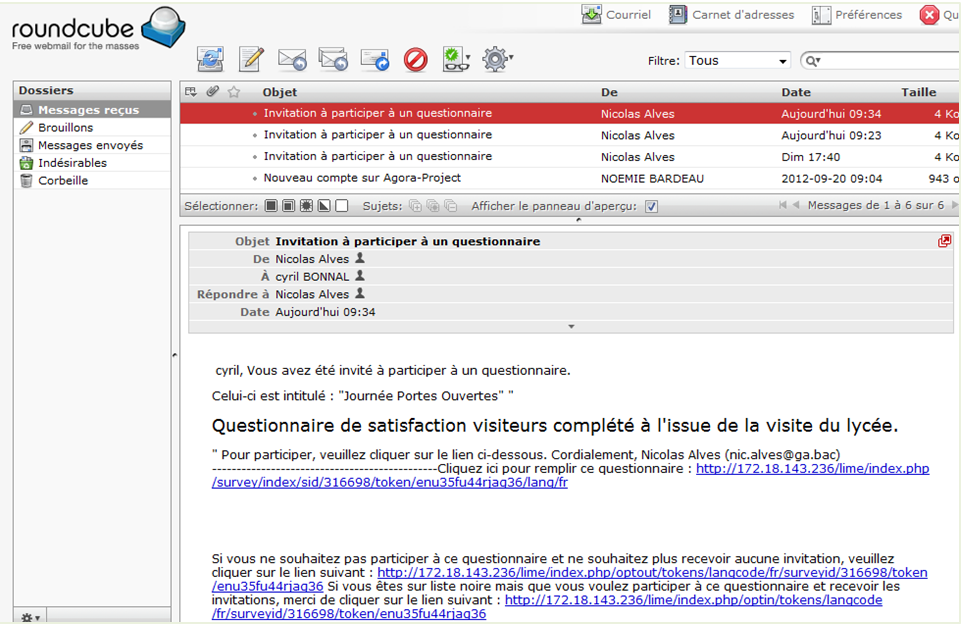Go to previous page of messages
This screenshot has width=961, height=624.
(796, 205)
